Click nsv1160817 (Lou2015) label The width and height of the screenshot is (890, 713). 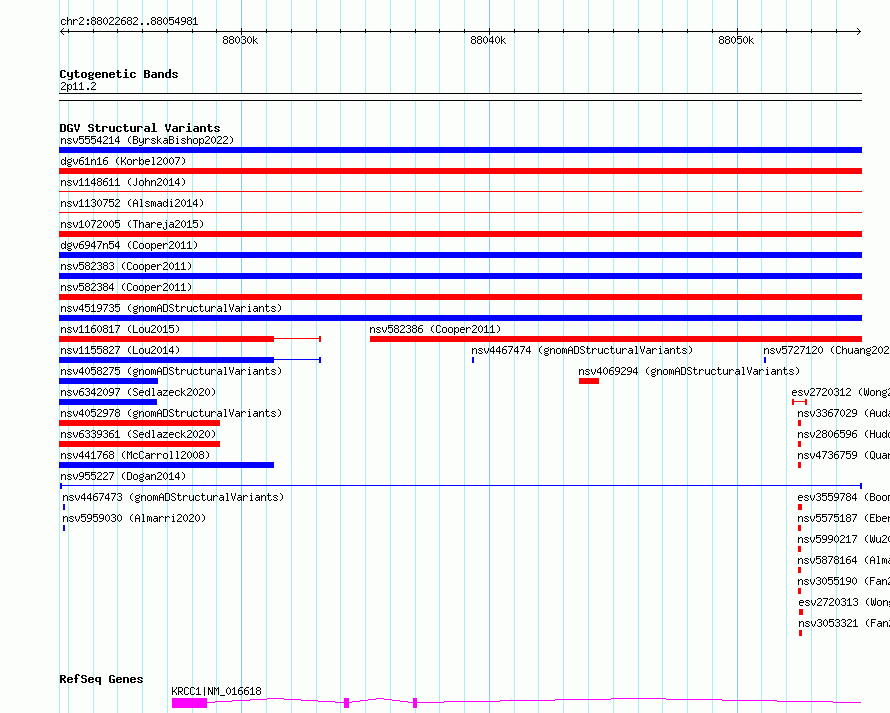point(120,329)
